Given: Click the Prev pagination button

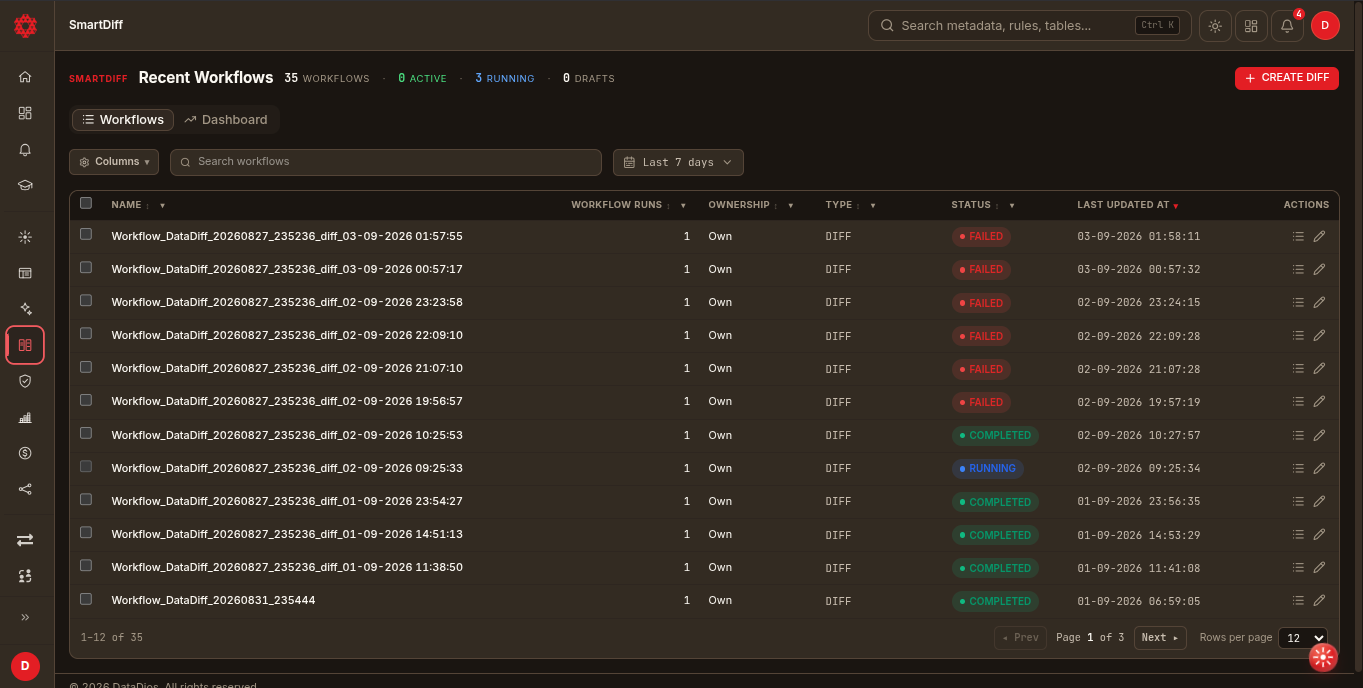Looking at the screenshot, I should pos(1020,638).
